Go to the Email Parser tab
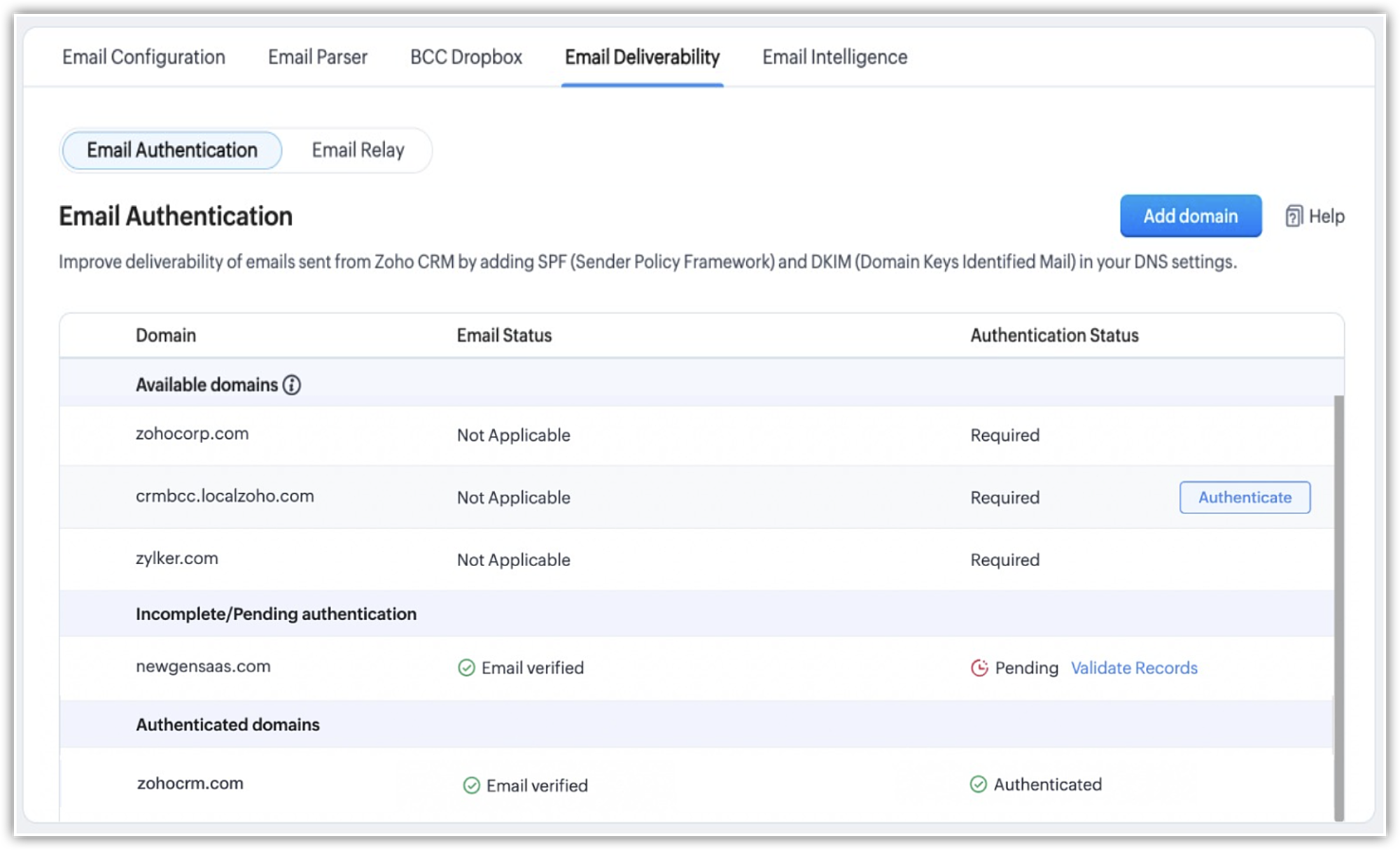Image resolution: width=1400 pixels, height=850 pixels. point(317,57)
